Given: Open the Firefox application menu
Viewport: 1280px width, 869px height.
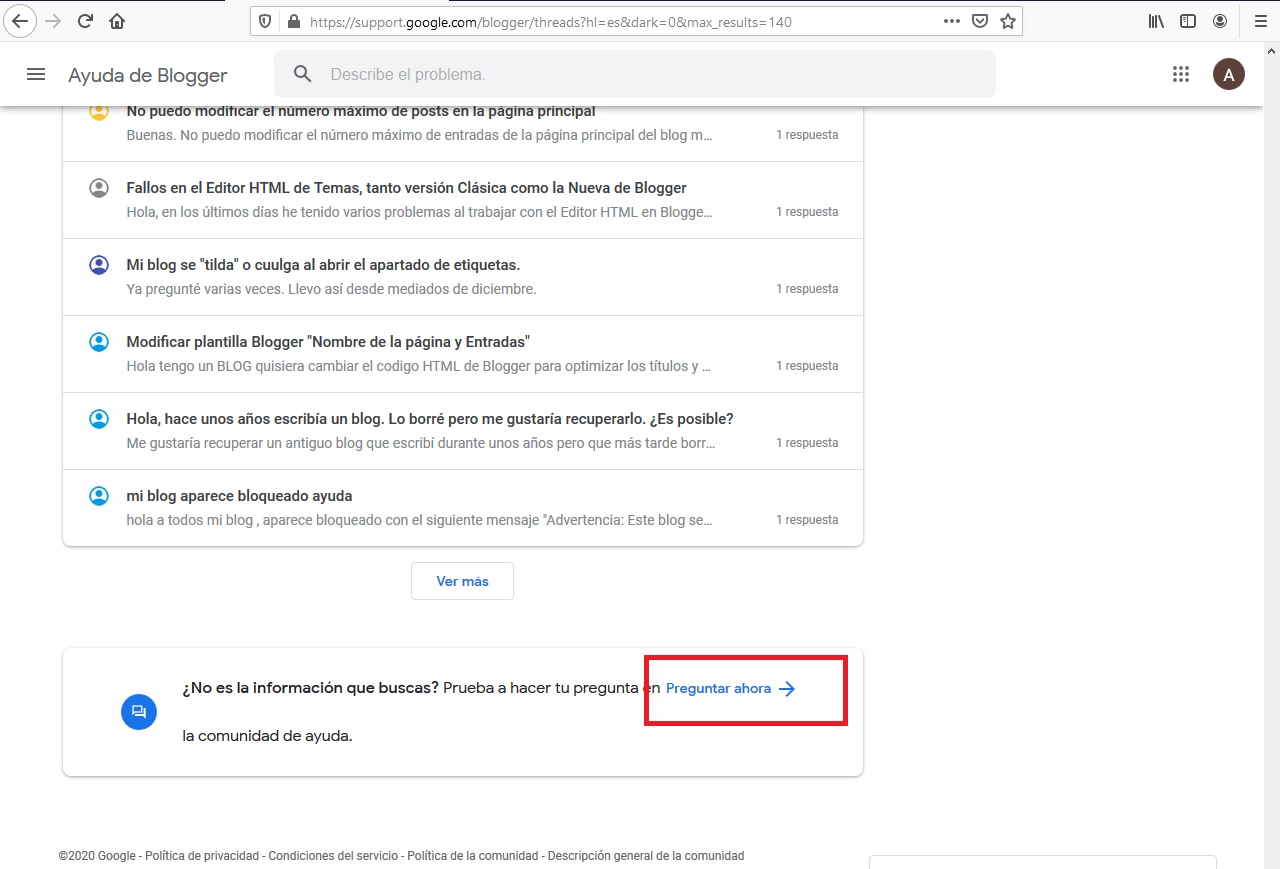Looking at the screenshot, I should [1260, 21].
